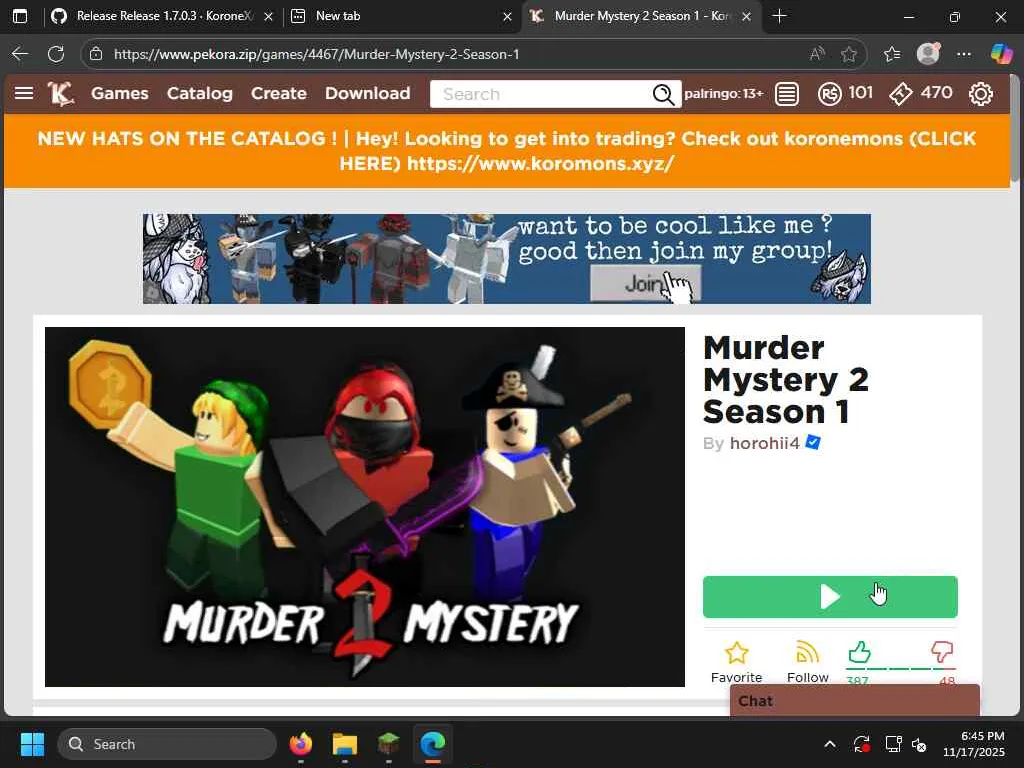Open a new browser tab
The width and height of the screenshot is (1024, 768).
779,16
